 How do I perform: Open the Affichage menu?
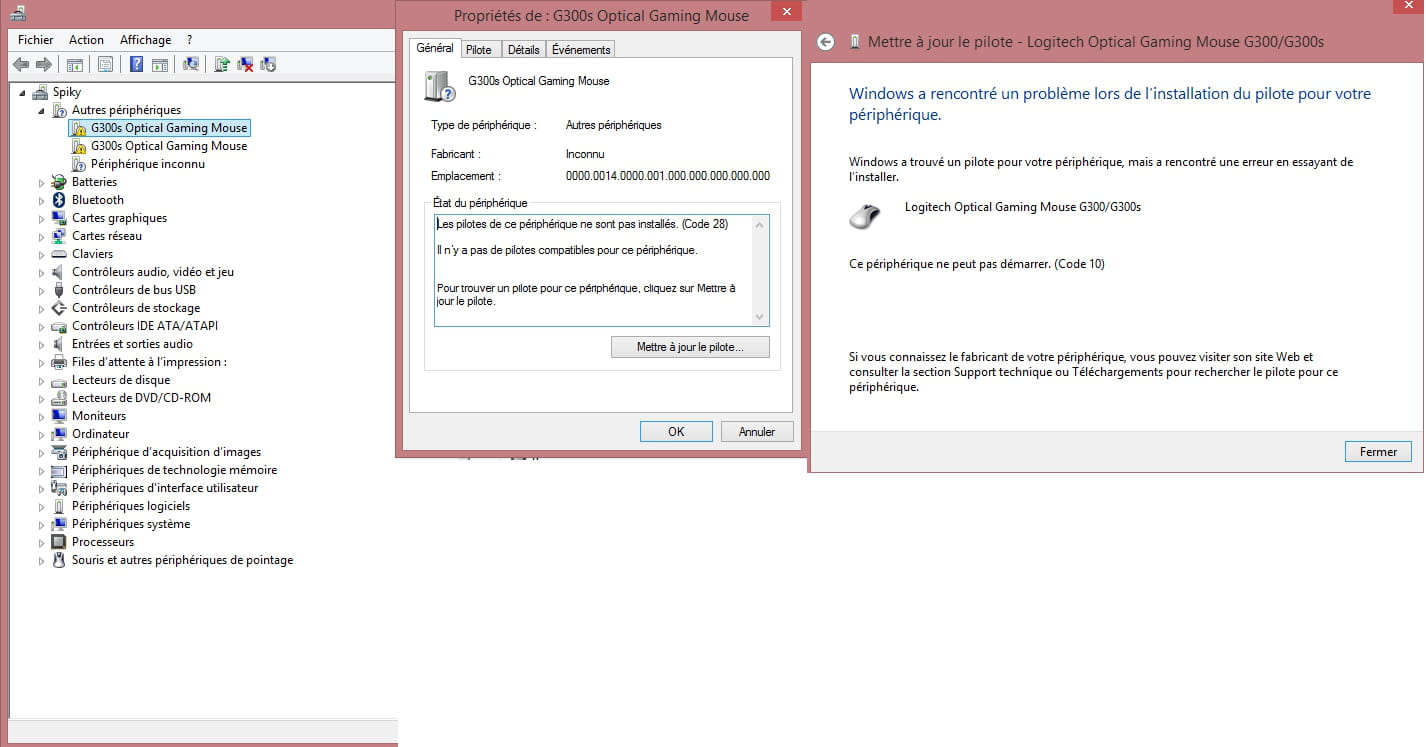point(146,40)
